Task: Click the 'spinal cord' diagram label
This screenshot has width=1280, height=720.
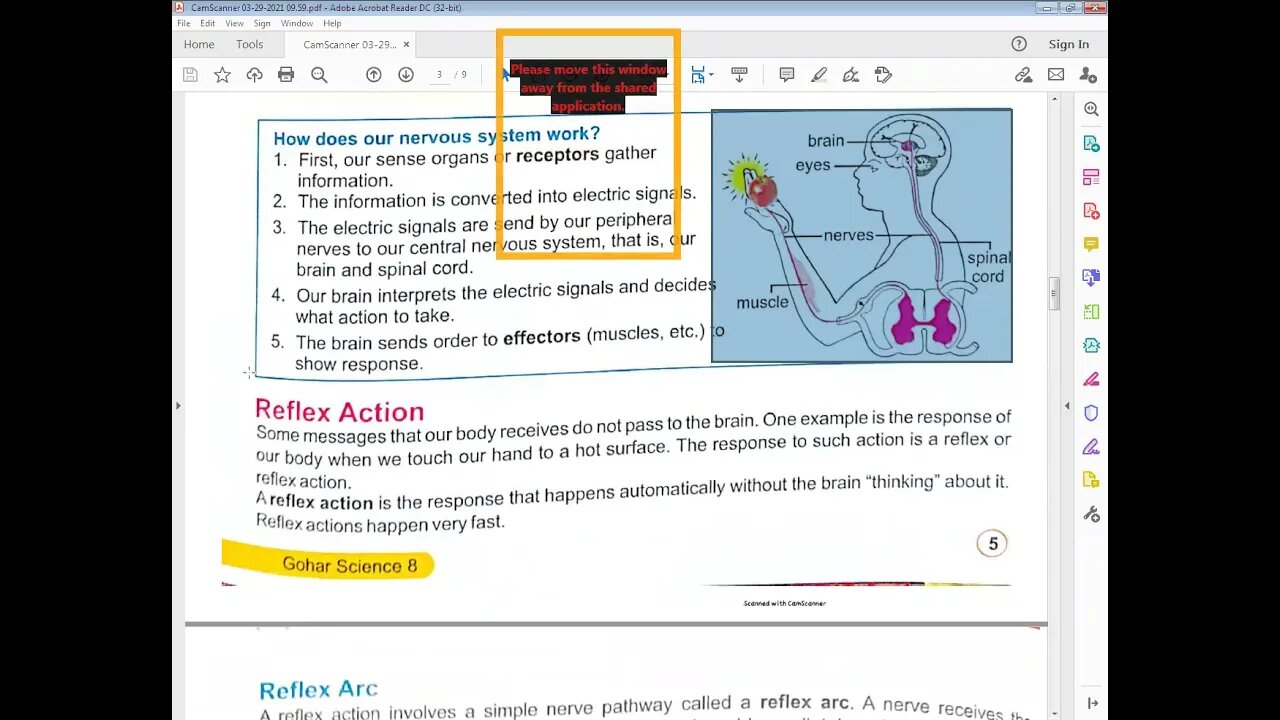Action: [989, 267]
